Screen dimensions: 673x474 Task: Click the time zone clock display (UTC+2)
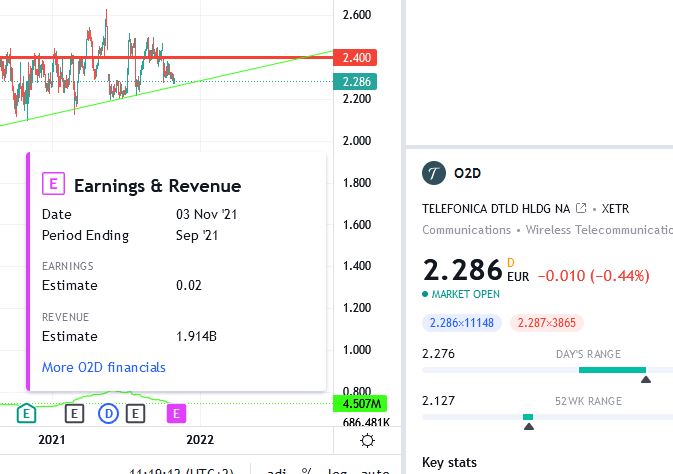[181, 471]
